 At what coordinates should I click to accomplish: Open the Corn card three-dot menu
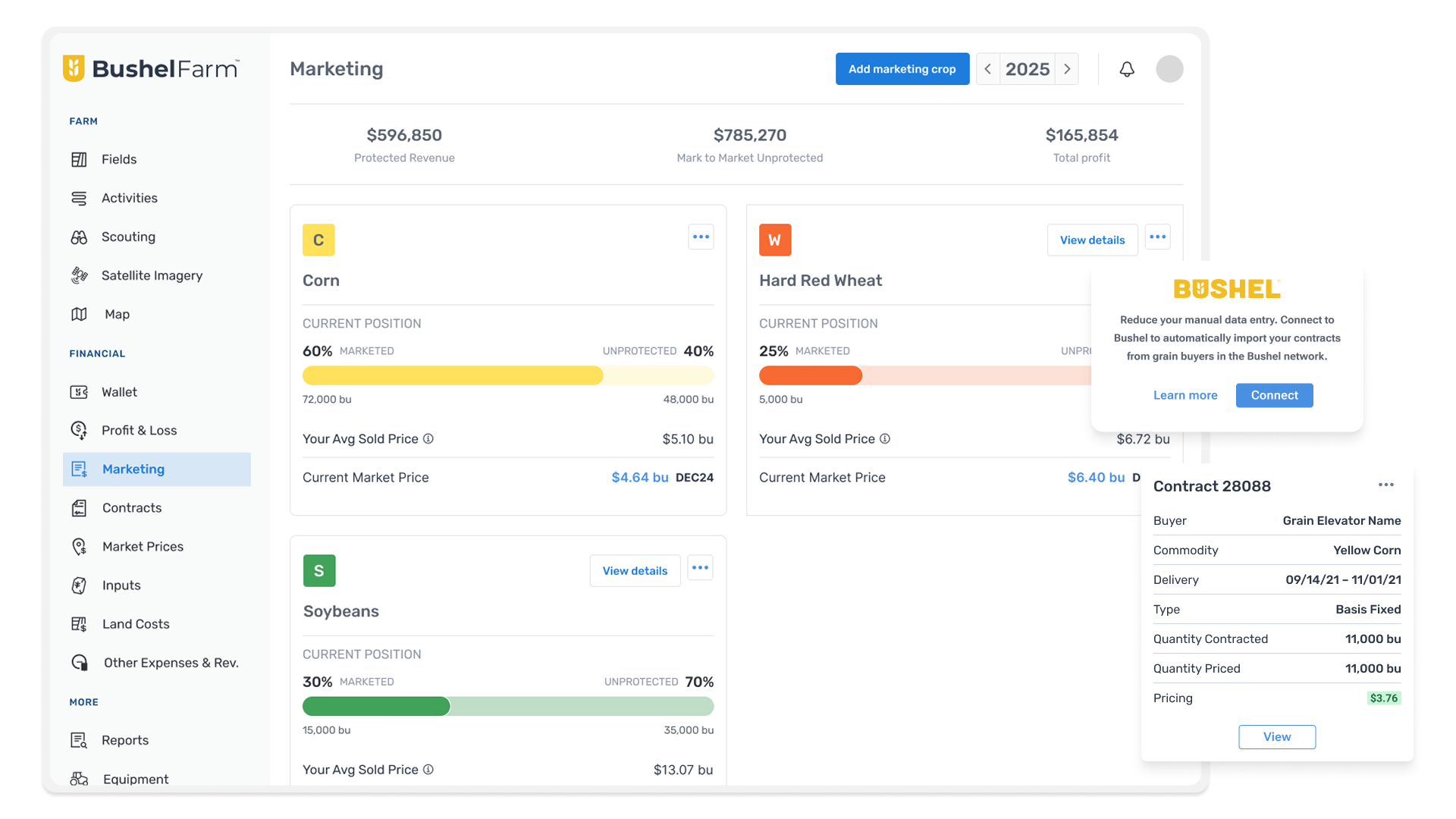point(701,237)
